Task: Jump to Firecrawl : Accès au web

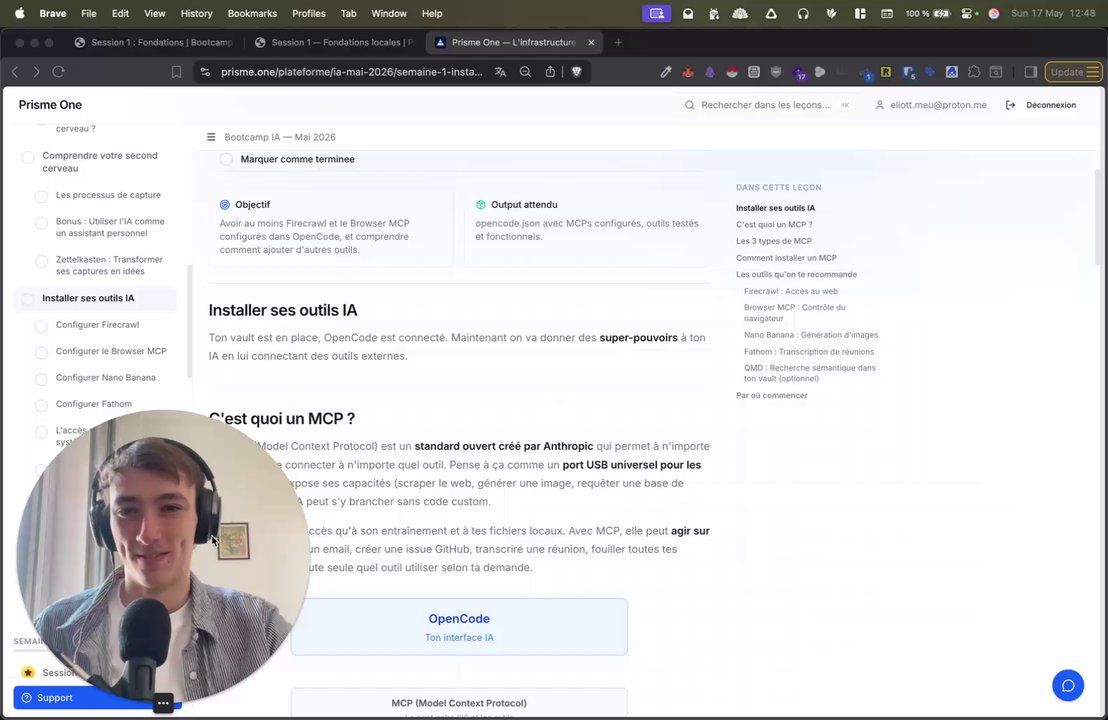Action: coord(791,291)
